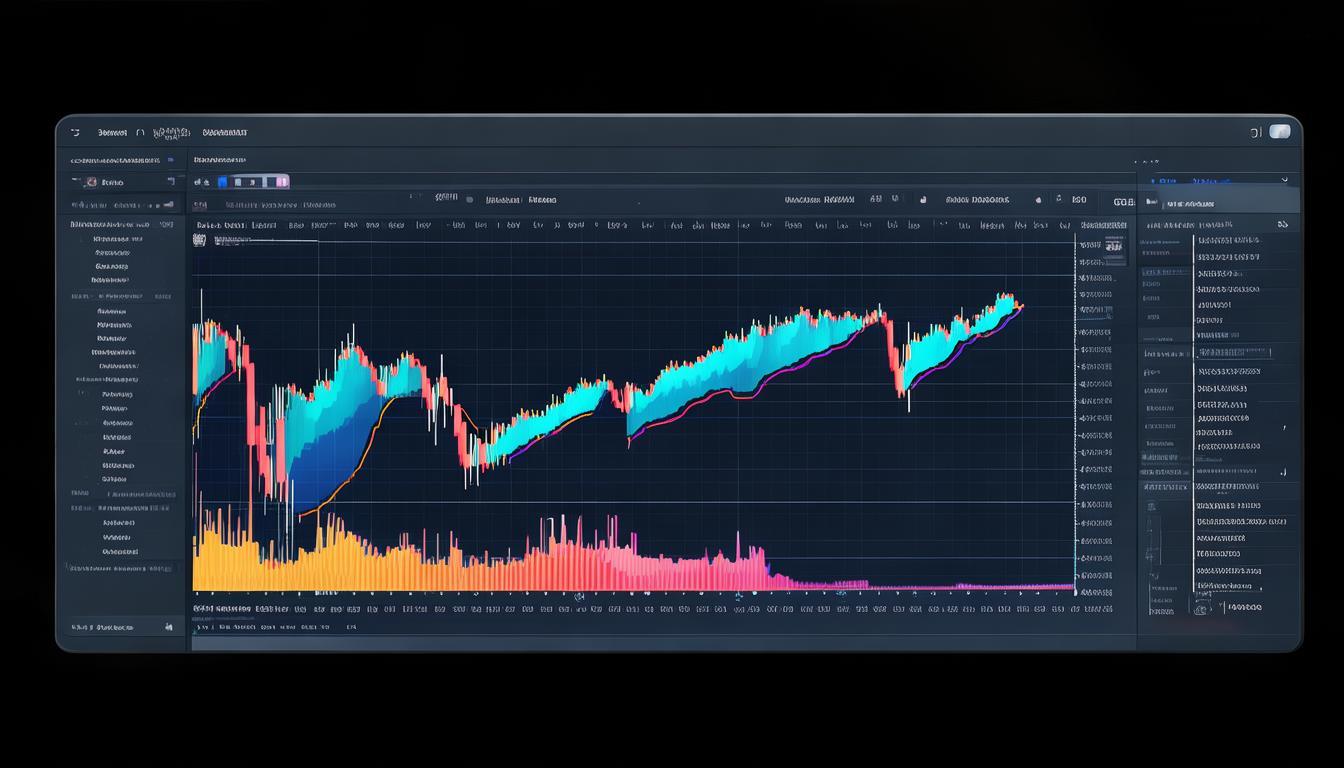The height and width of the screenshot is (768, 1344).
Task: Toggle the small blue indicator in the sidebar header
Action: pos(171,160)
